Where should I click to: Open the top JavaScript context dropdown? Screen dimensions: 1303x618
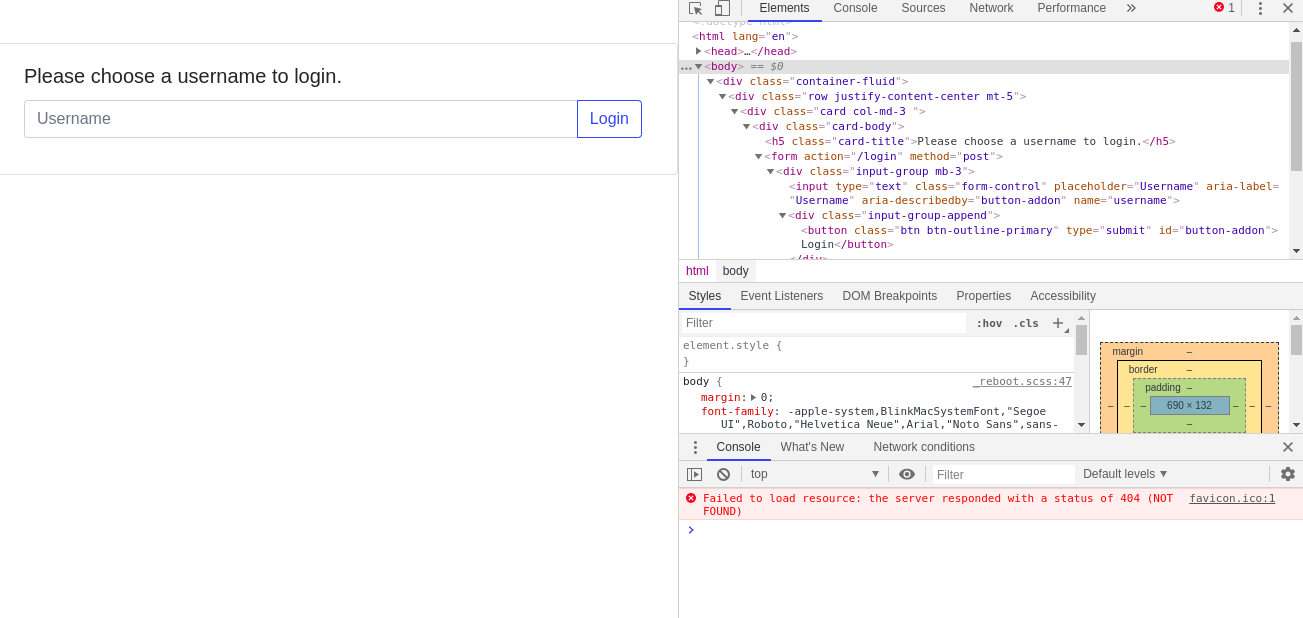click(814, 474)
